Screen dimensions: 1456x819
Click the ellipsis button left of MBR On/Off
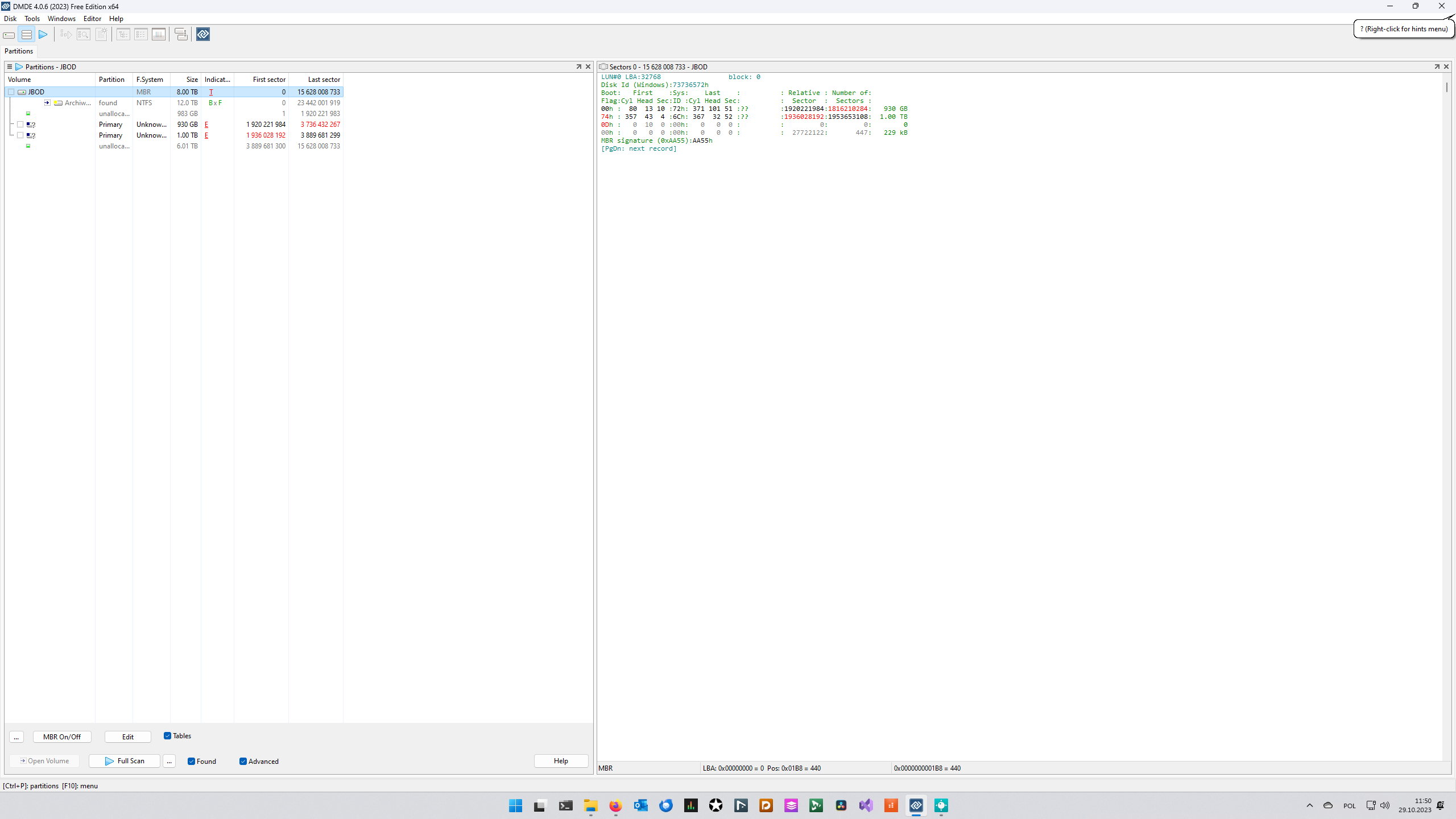click(x=16, y=737)
